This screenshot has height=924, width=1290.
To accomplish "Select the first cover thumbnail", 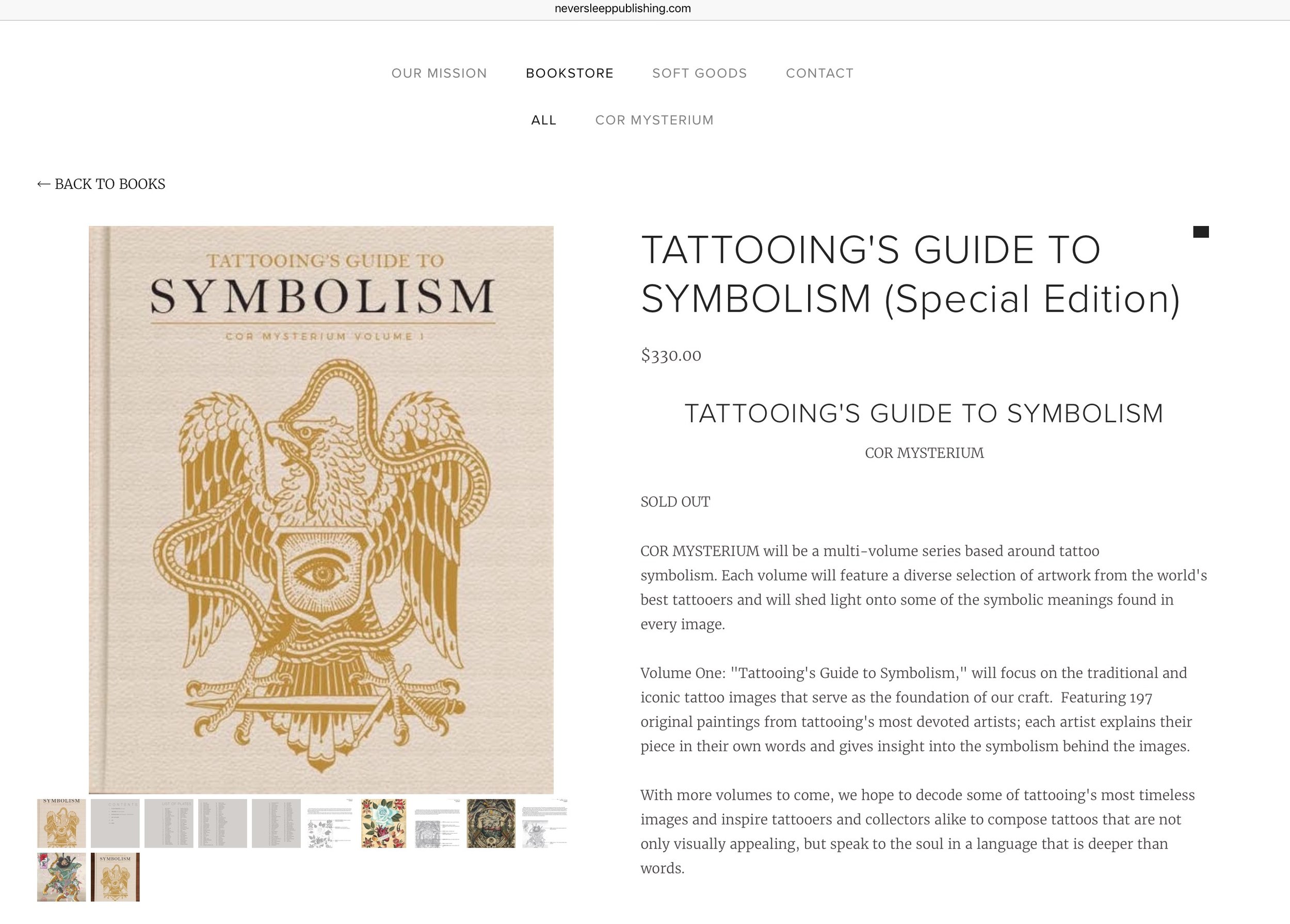I will click(61, 823).
